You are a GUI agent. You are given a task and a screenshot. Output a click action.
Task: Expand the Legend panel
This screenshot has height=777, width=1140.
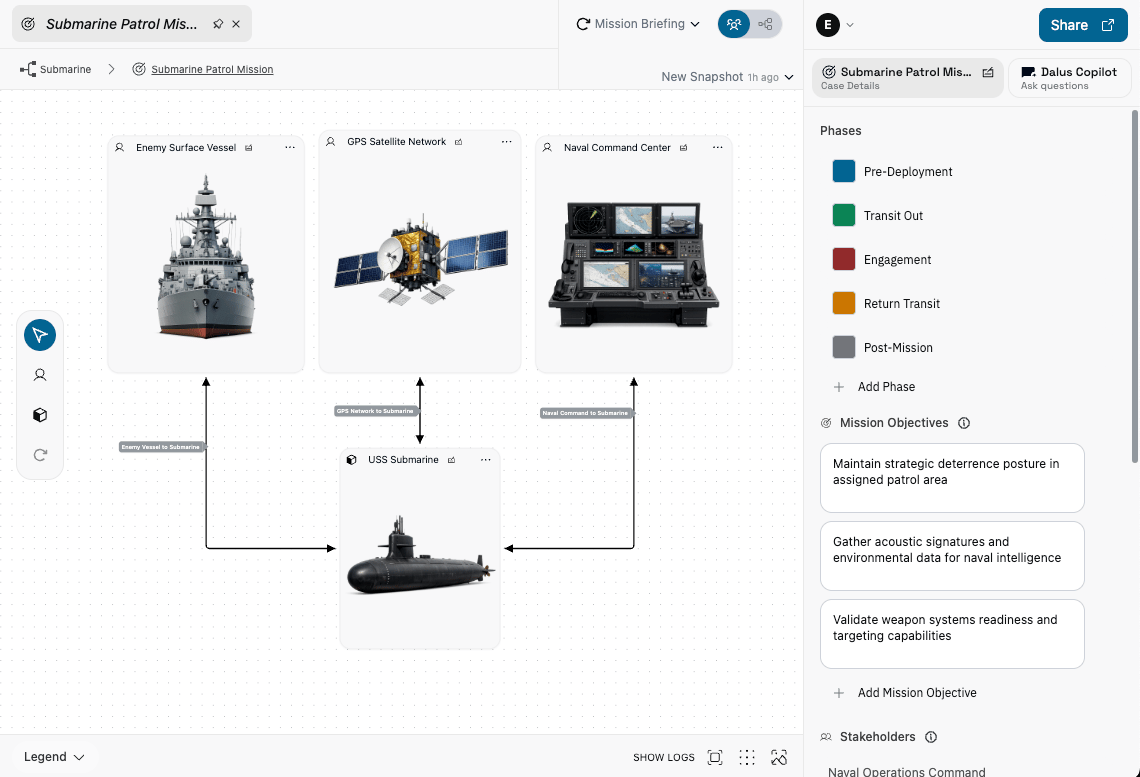pyautogui.click(x=55, y=757)
